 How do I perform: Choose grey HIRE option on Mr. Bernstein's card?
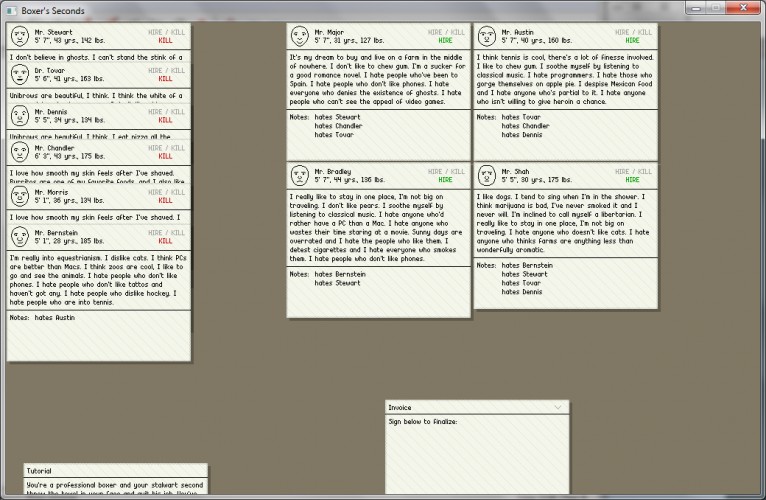pos(155,233)
